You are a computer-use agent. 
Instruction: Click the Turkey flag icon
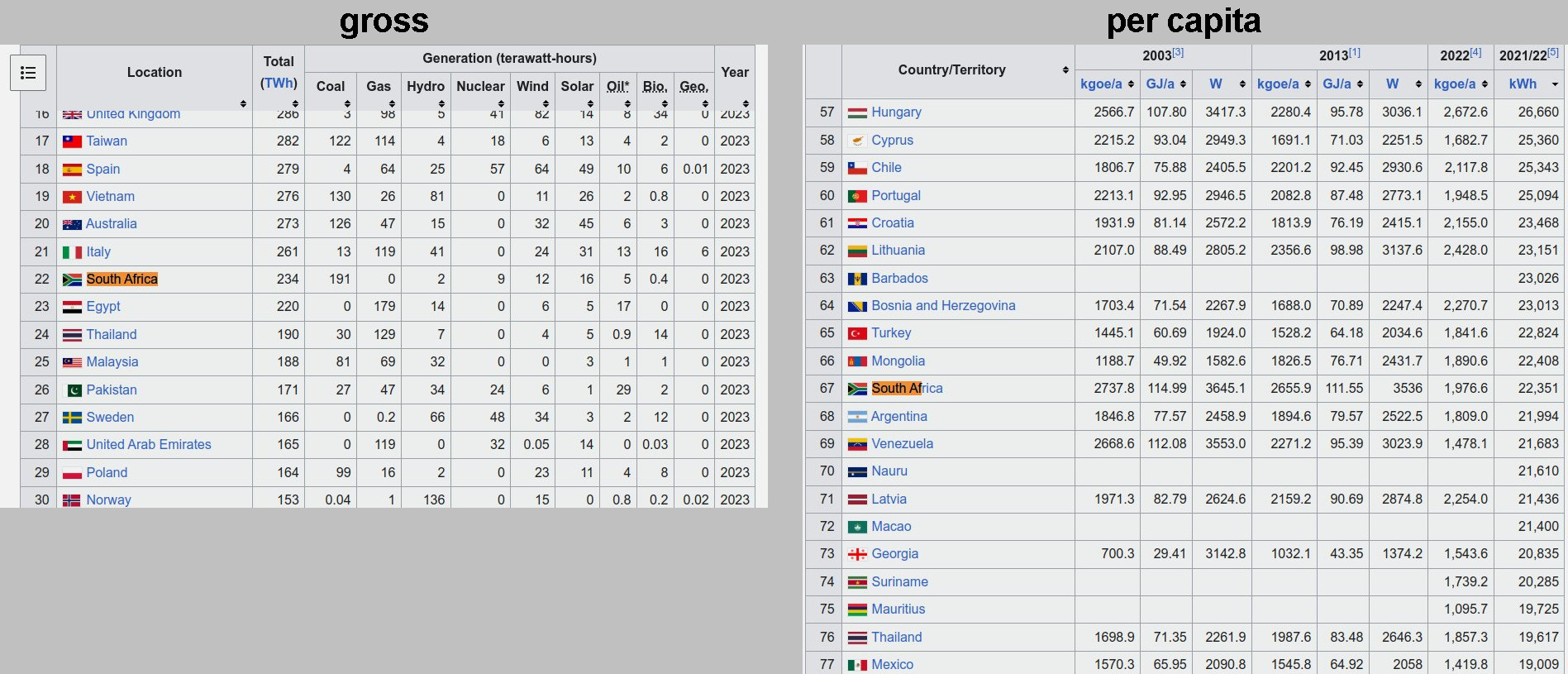(x=857, y=333)
